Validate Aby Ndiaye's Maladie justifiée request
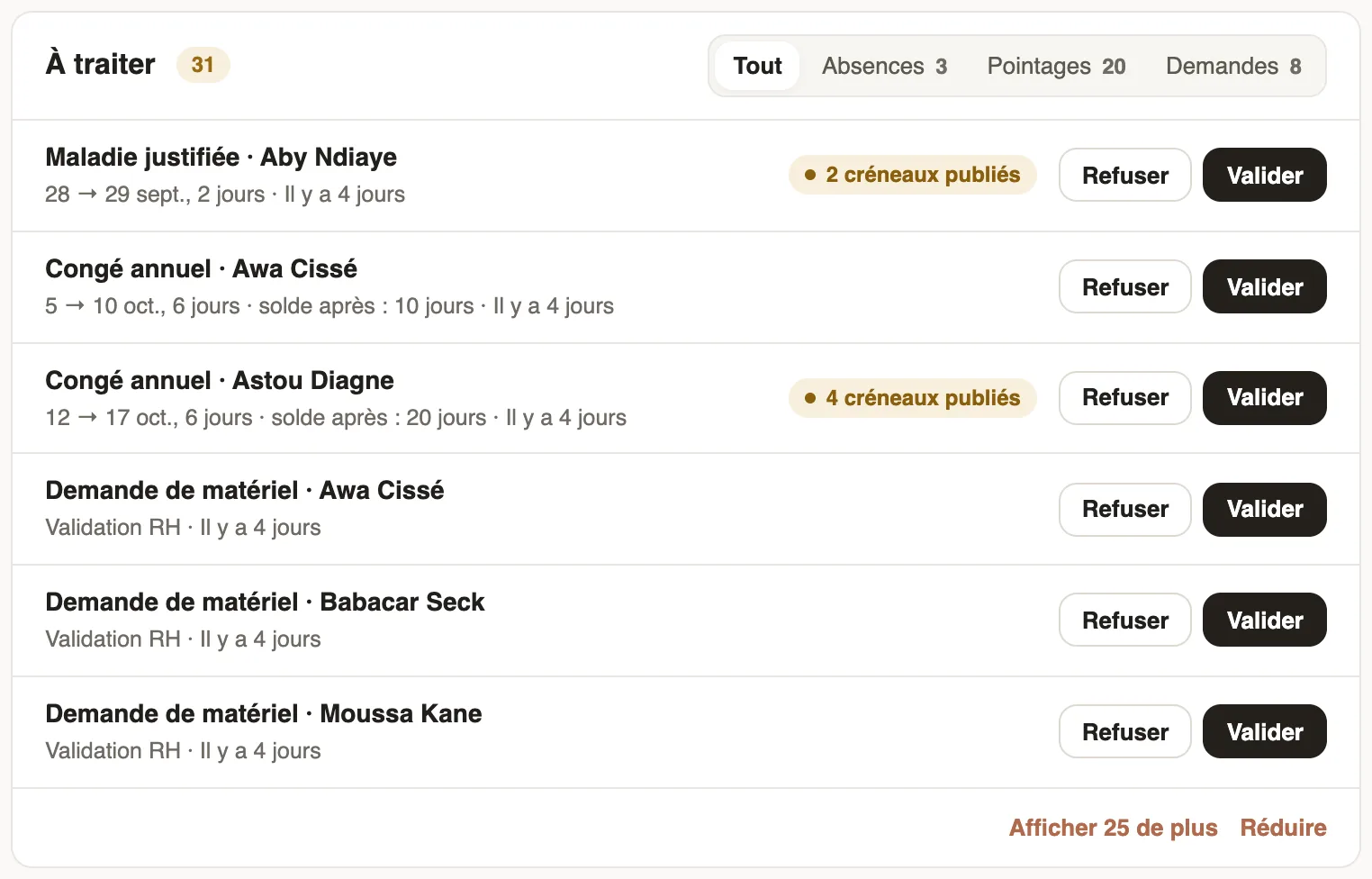This screenshot has height=879, width=1372. click(1264, 175)
